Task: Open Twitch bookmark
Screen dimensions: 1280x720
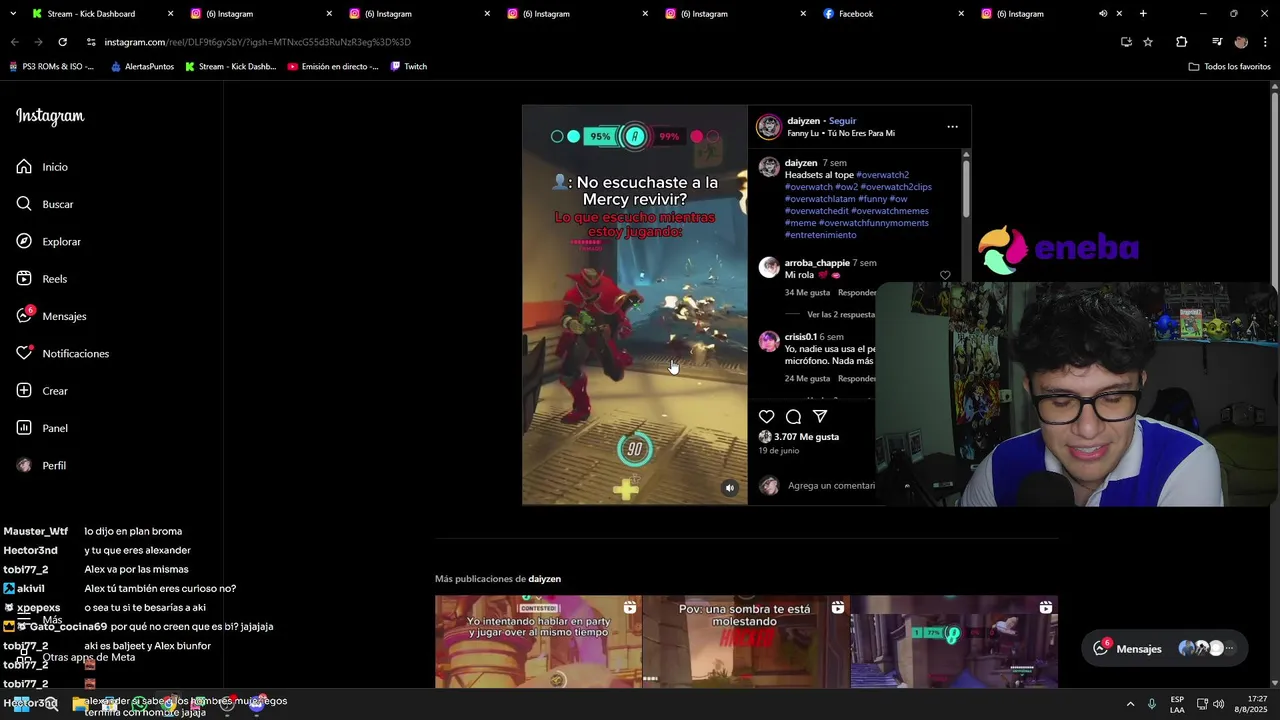Action: 408,67
